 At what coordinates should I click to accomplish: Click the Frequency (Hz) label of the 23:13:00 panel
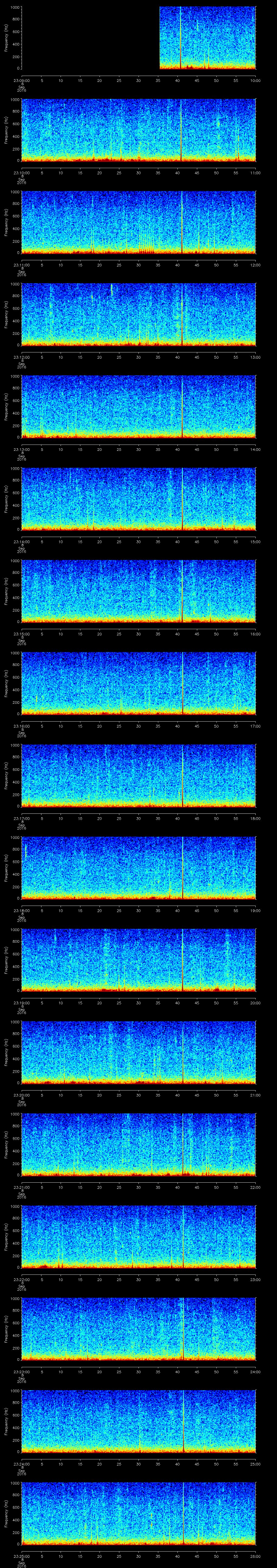coord(6,407)
